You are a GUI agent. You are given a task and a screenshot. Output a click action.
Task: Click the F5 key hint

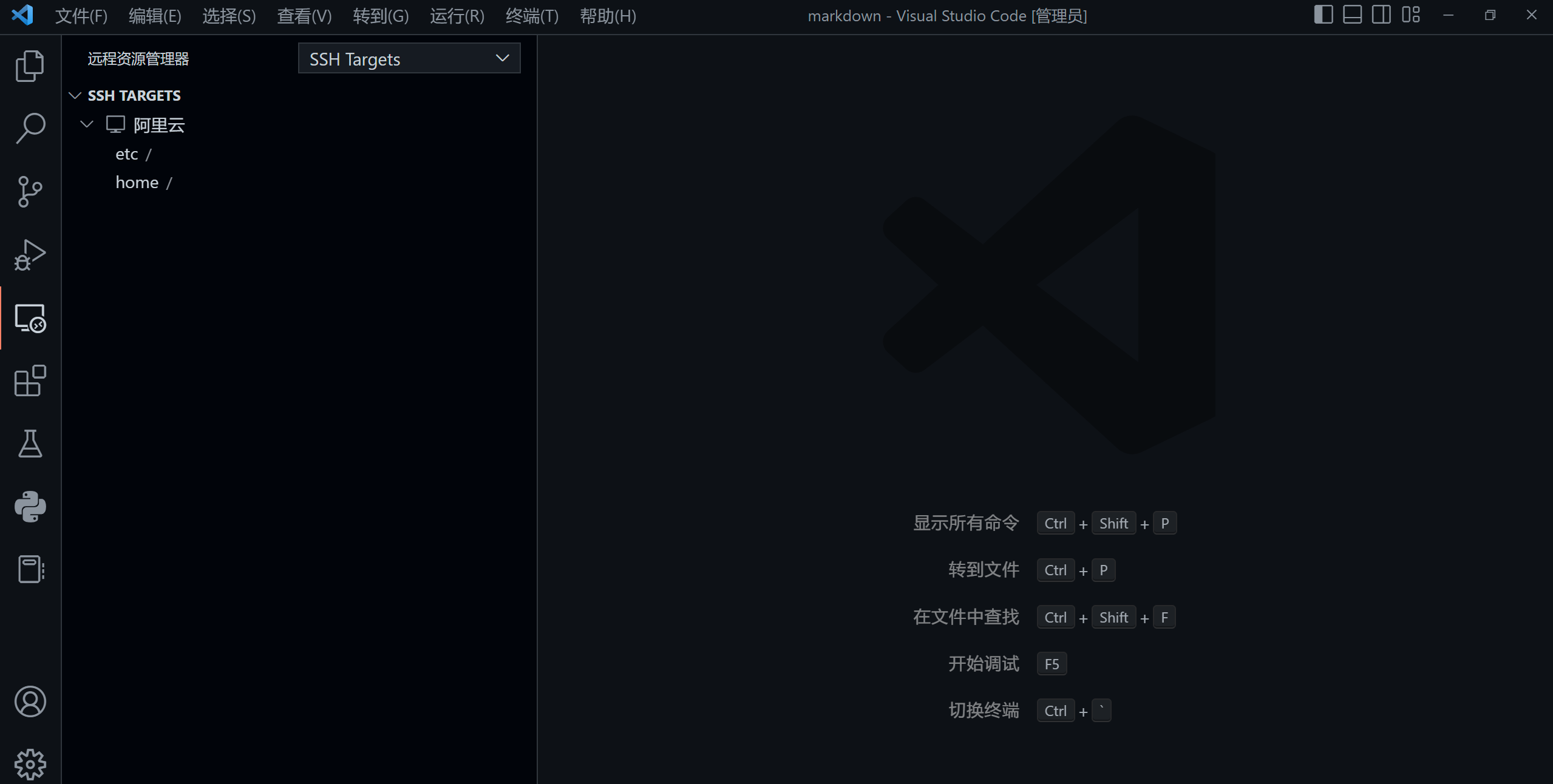[1052, 664]
